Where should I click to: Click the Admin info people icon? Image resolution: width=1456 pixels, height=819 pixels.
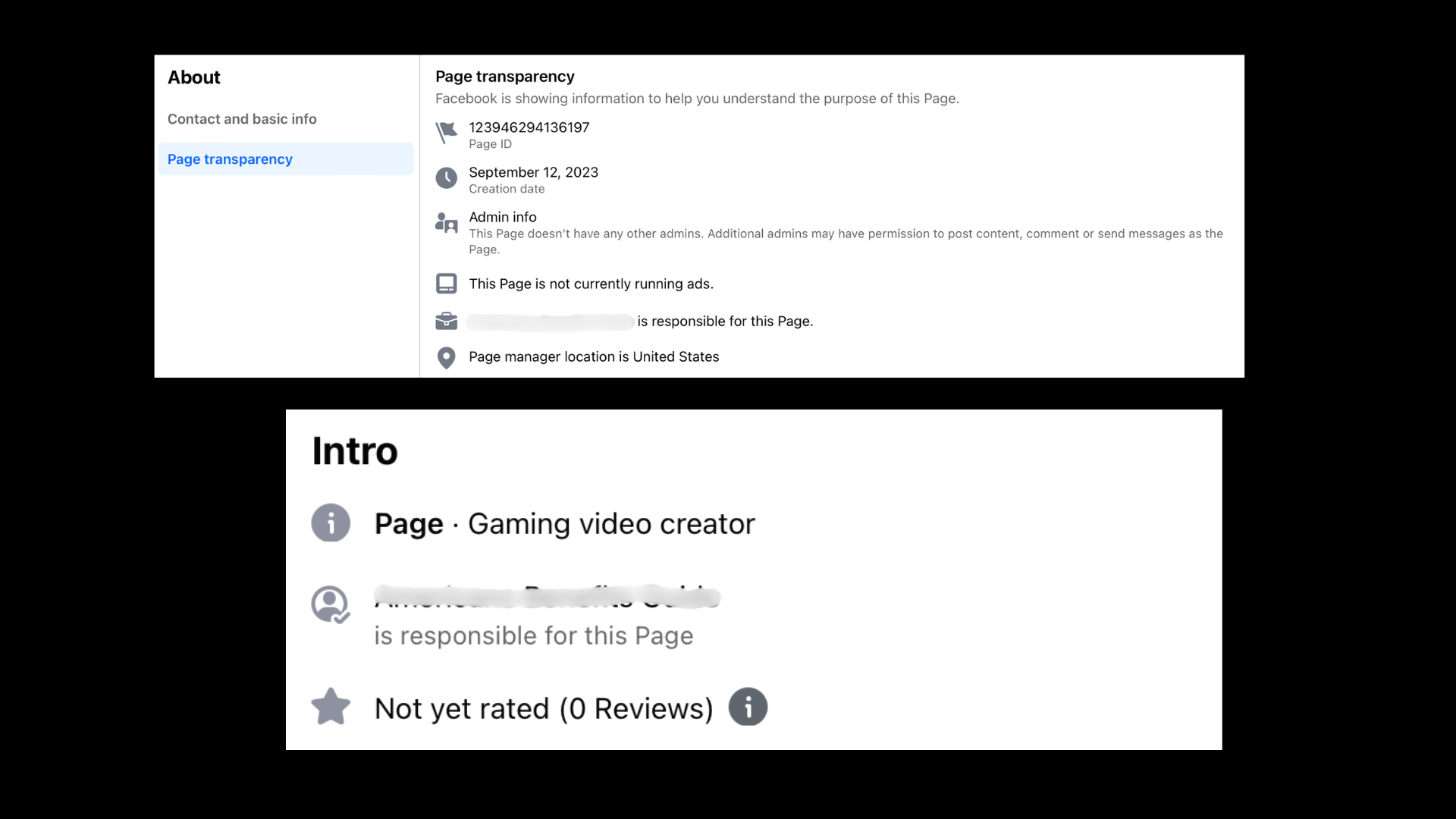click(446, 223)
